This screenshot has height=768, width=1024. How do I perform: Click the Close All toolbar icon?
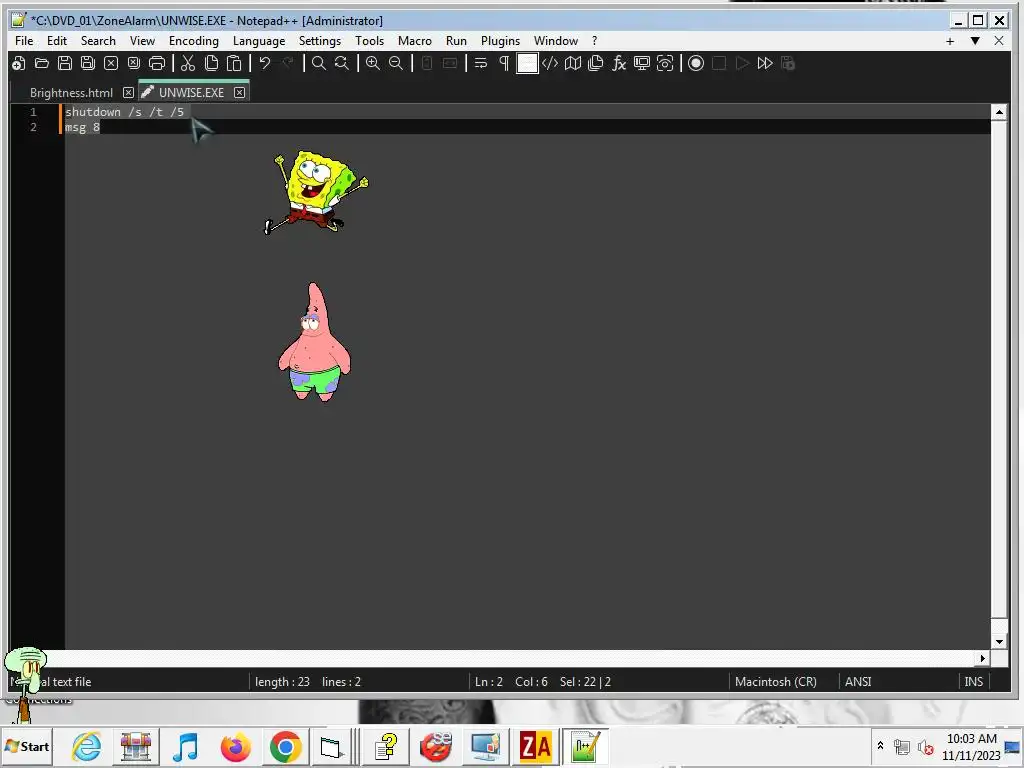coord(134,63)
